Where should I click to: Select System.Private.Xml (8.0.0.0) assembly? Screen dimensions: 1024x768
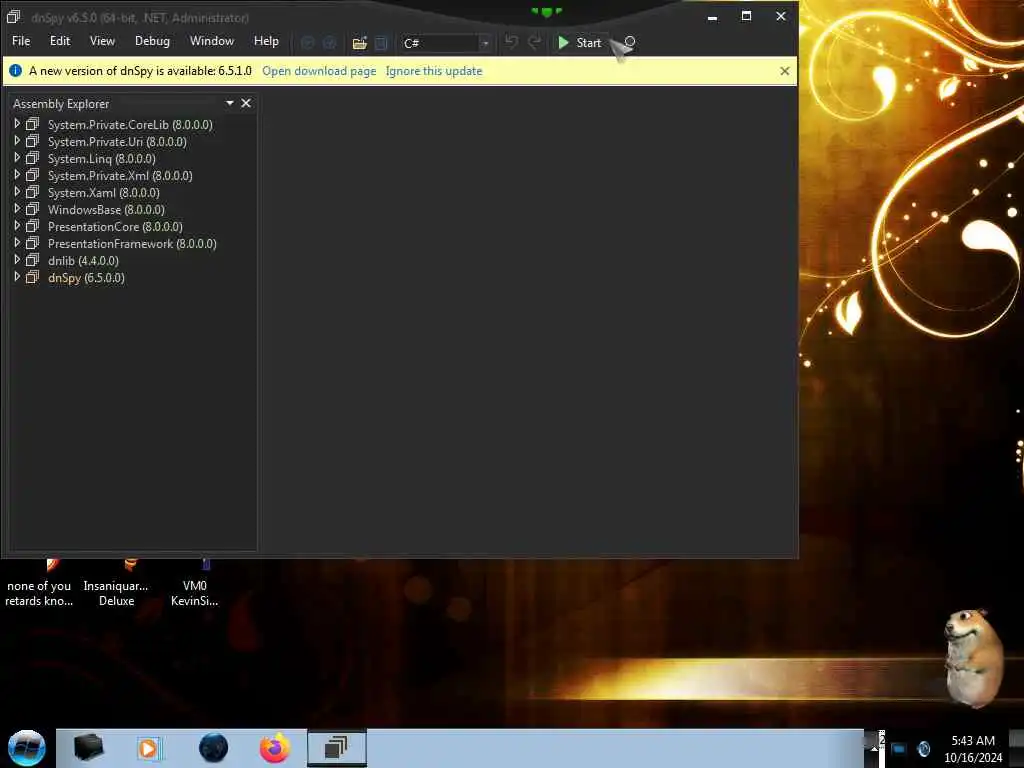(120, 176)
